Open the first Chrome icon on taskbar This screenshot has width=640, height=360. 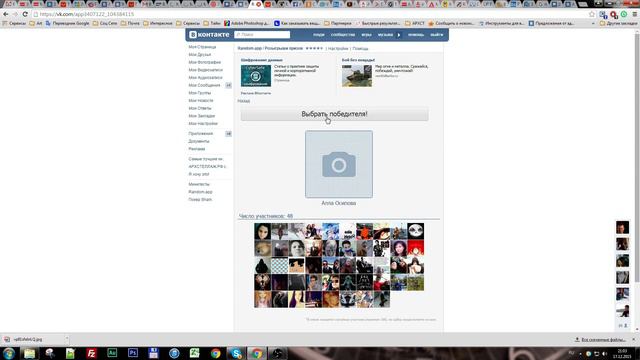coord(216,353)
